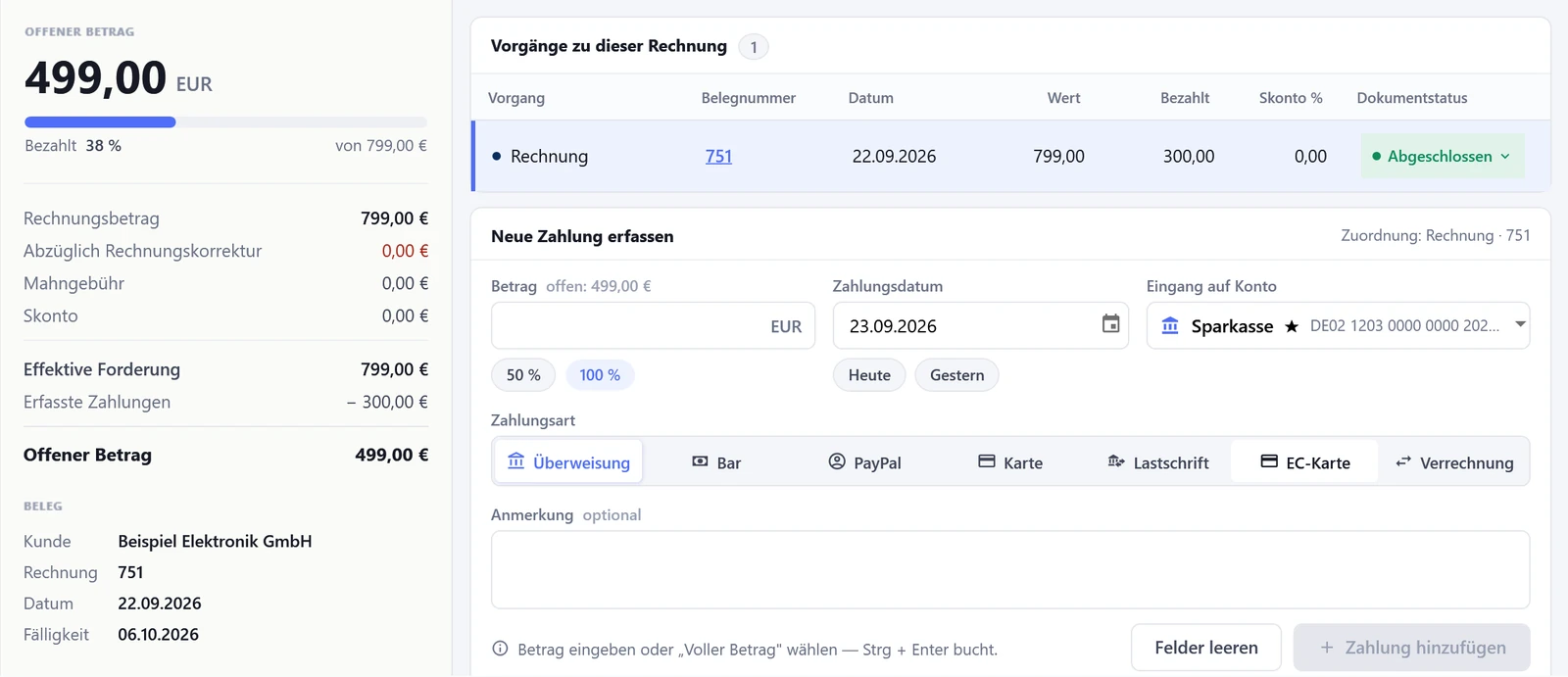Viewport: 1568px width, 677px height.
Task: Click the bank icon on Überweisung
Action: coord(516,460)
